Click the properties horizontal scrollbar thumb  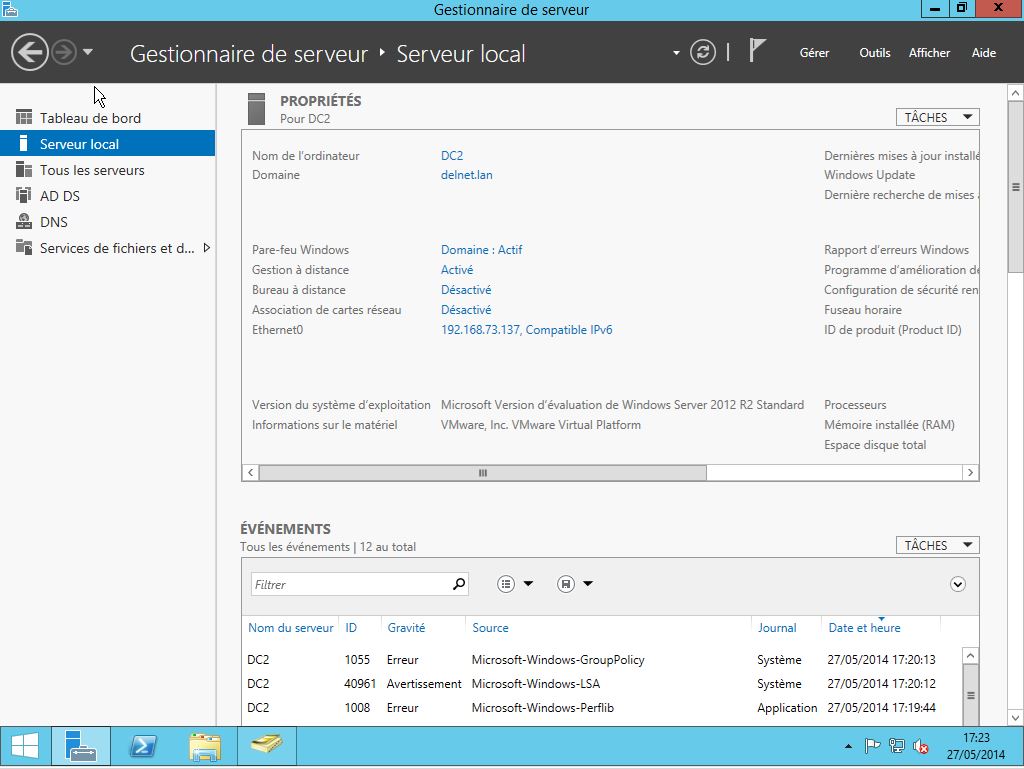[x=483, y=473]
